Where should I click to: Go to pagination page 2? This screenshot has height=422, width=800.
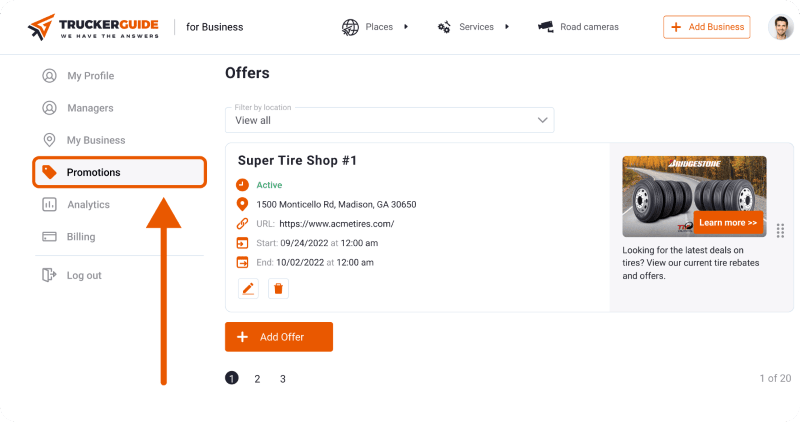[x=257, y=379]
